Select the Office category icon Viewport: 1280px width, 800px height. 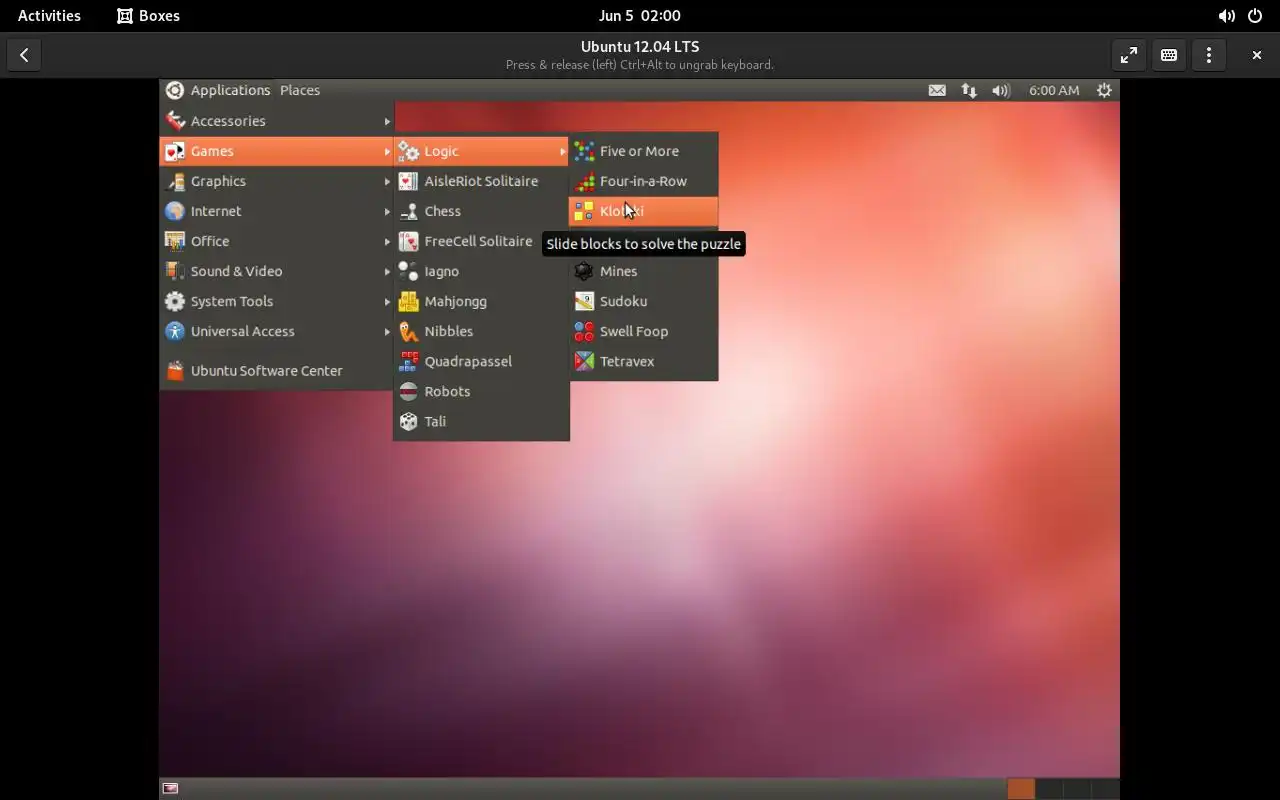175,241
